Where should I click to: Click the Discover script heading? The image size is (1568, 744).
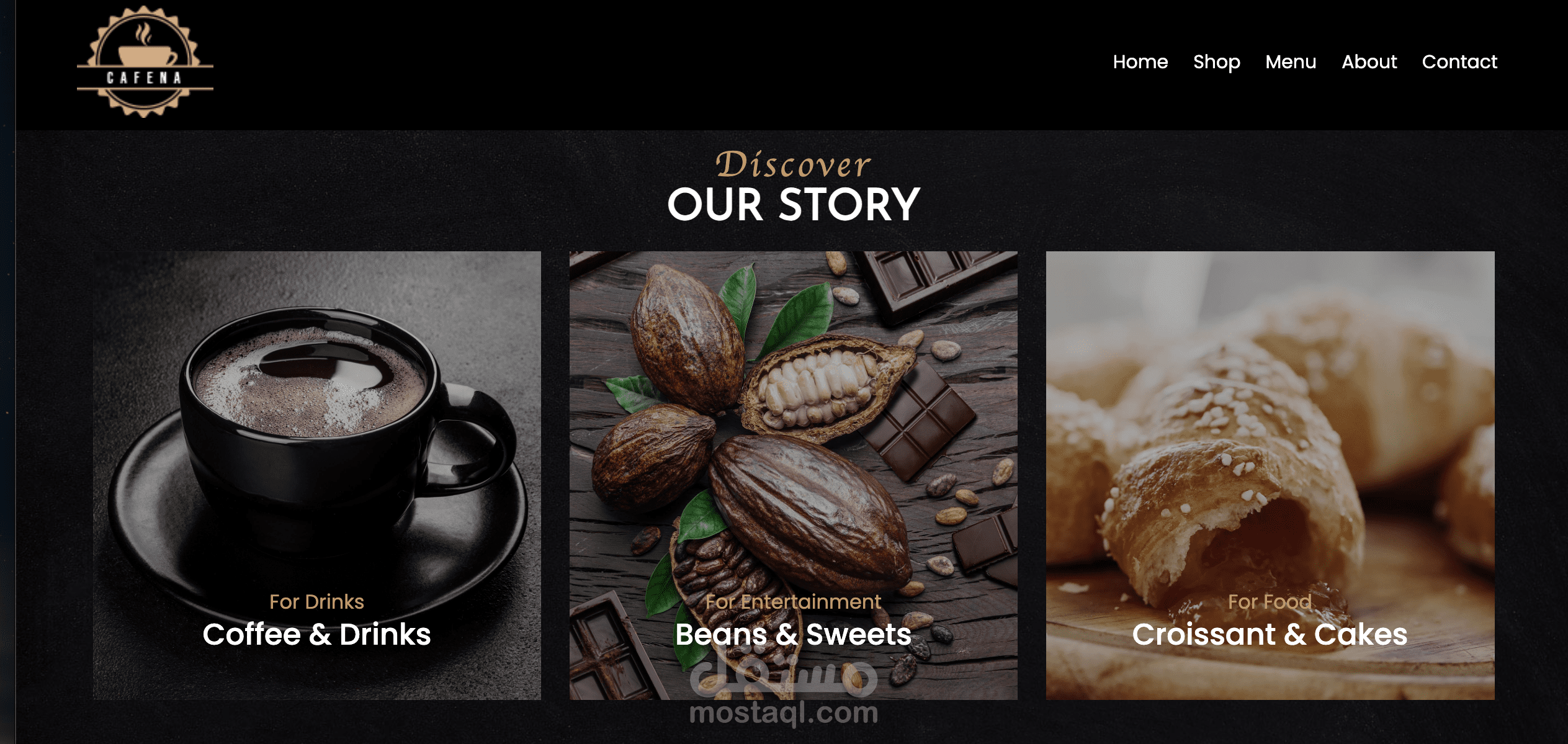pos(794,165)
